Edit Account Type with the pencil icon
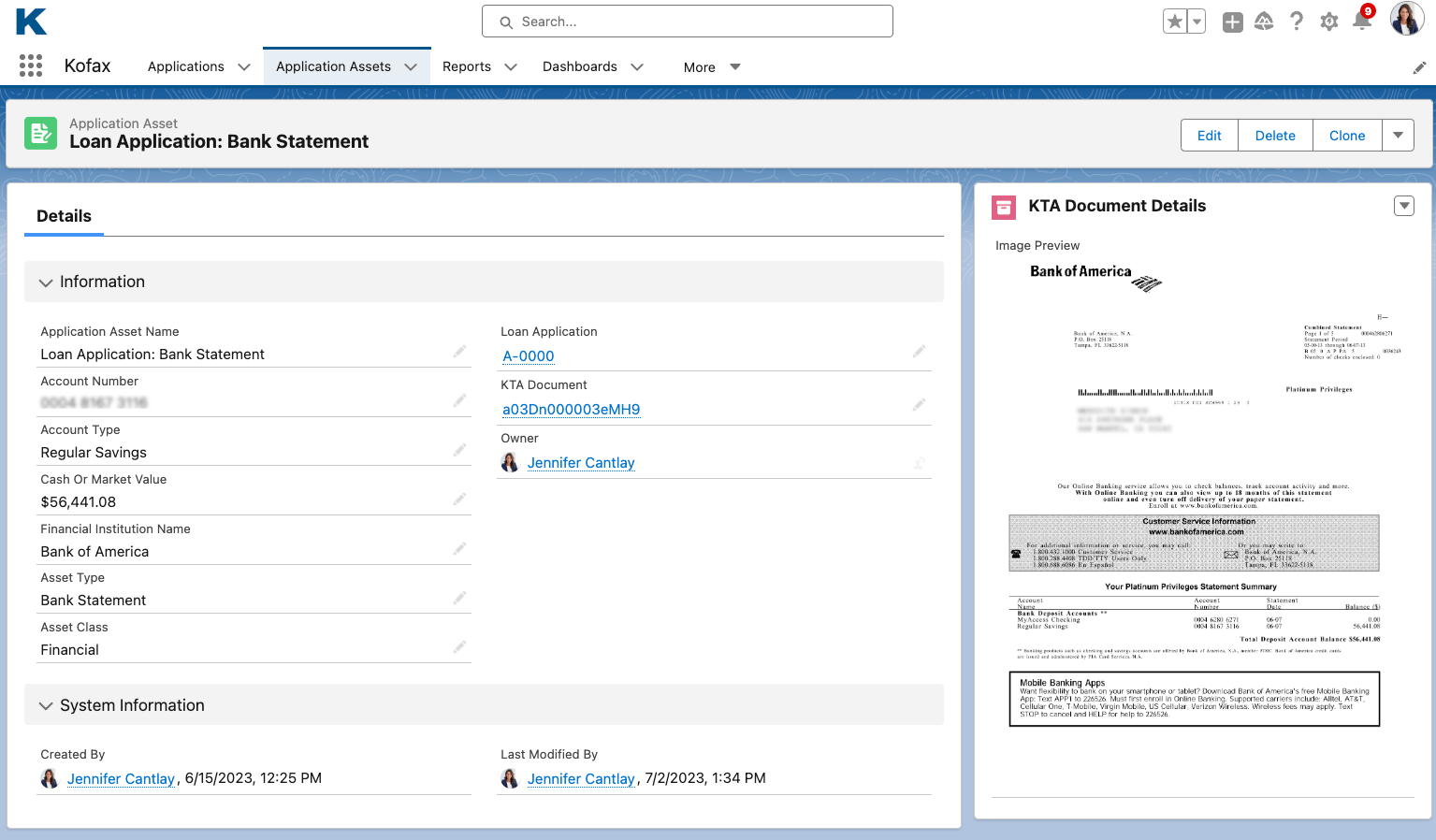The width and height of the screenshot is (1436, 840). 459,451
